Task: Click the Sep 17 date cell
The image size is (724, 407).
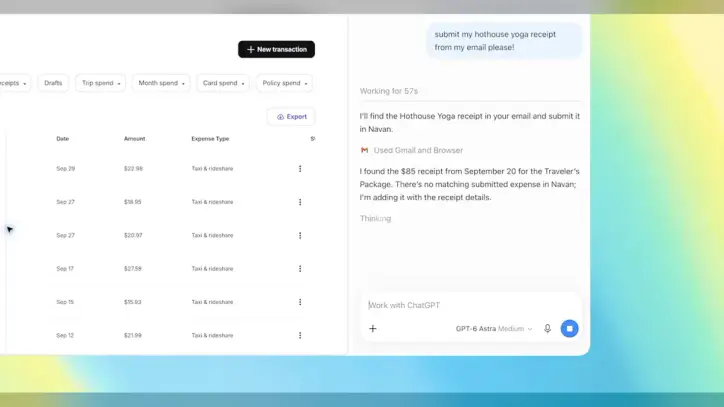Action: pos(65,268)
